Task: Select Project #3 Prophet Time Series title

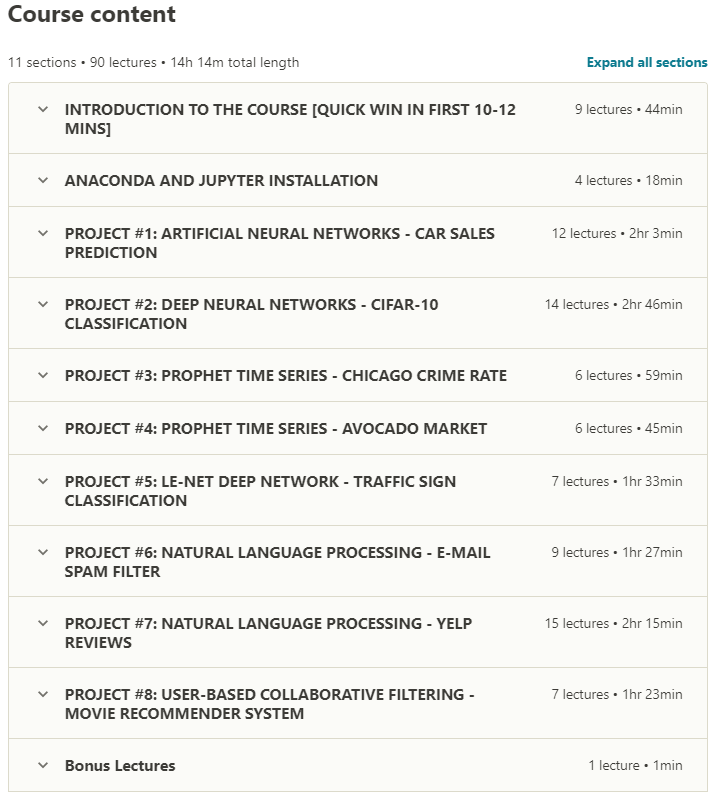Action: click(285, 376)
